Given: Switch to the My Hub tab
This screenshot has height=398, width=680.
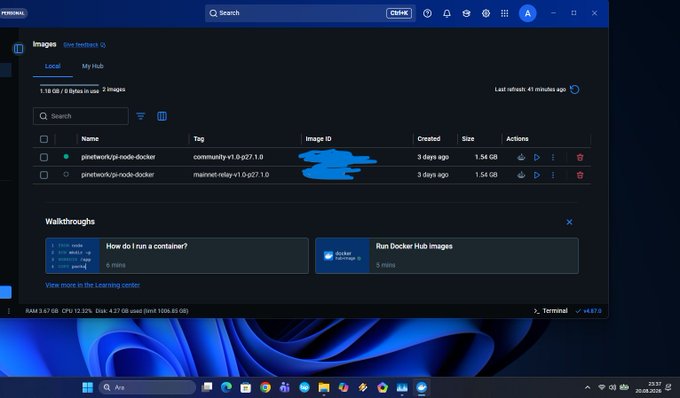Looking at the screenshot, I should pyautogui.click(x=93, y=66).
